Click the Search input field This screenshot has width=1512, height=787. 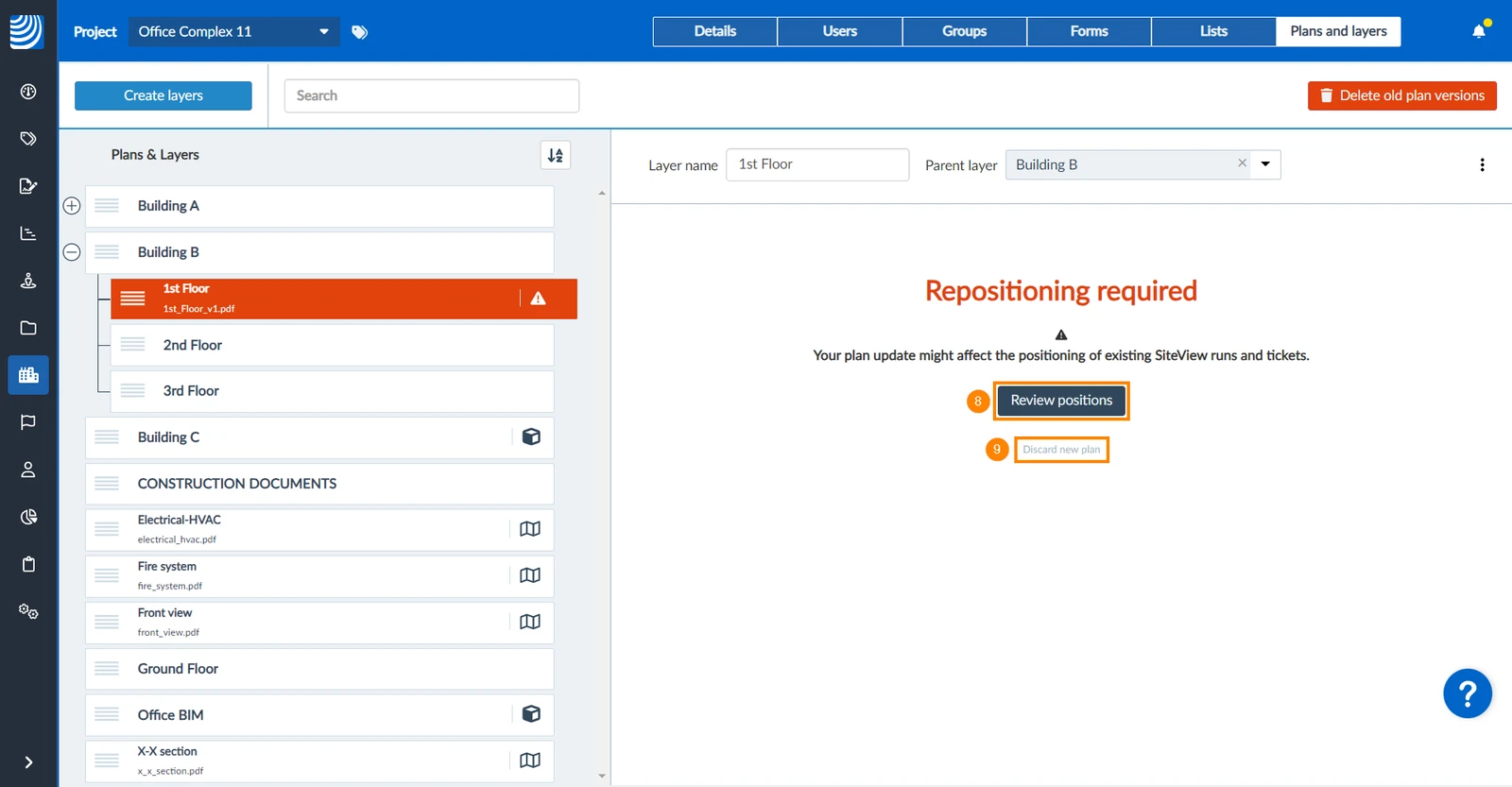click(432, 95)
